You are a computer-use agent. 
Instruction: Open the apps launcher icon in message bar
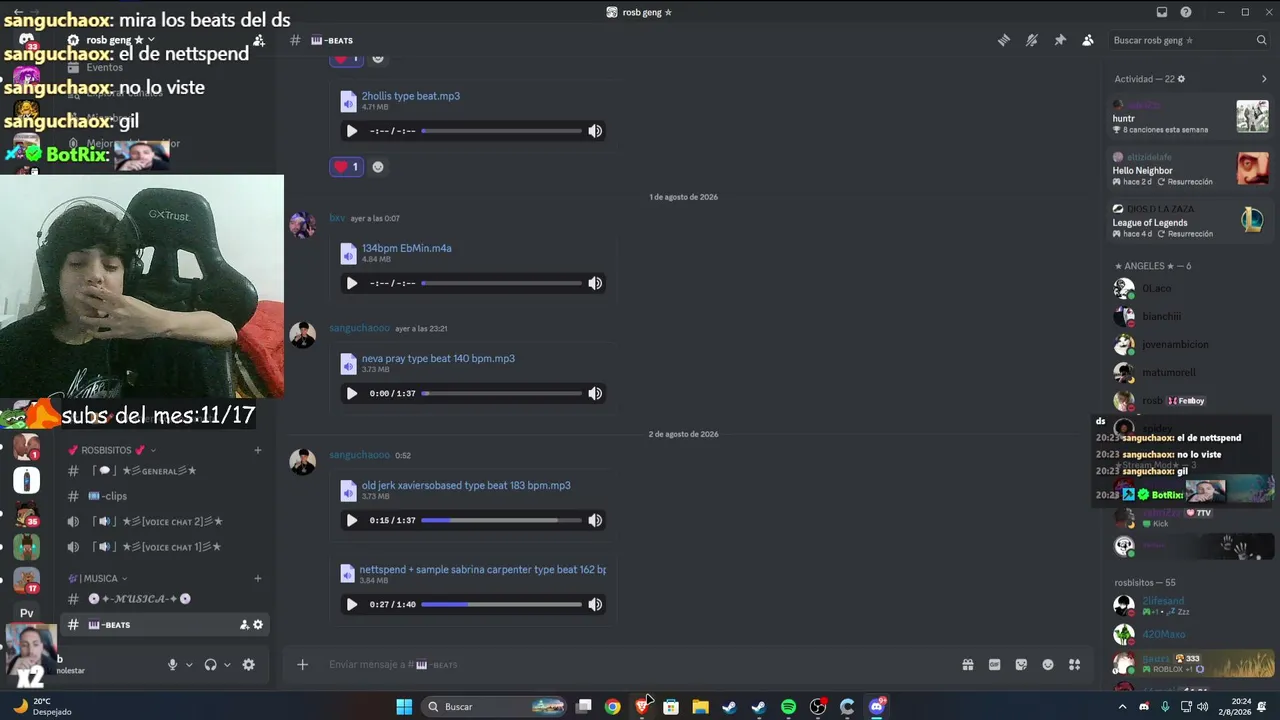[1075, 664]
